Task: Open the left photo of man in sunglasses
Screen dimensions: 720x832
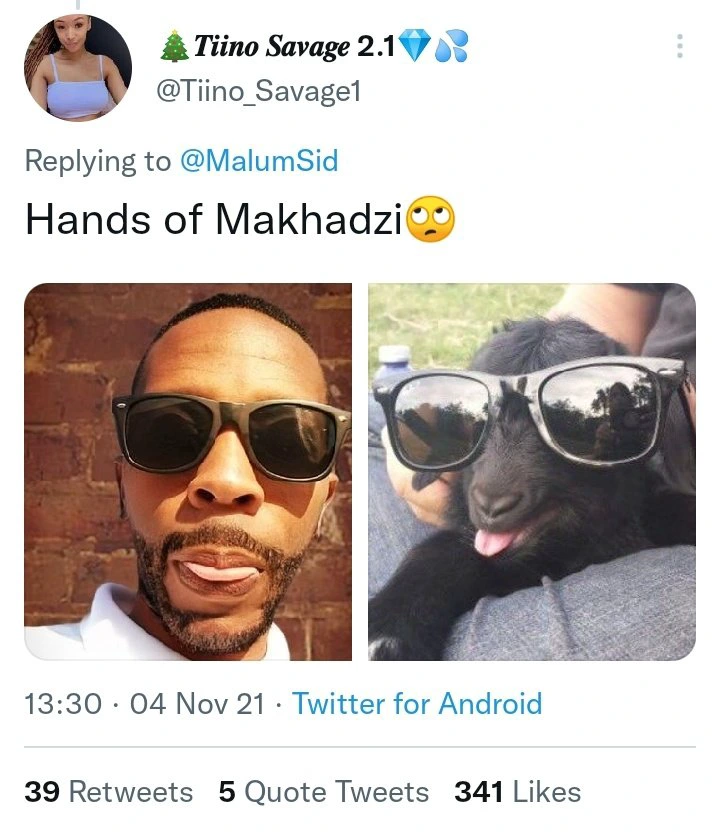Action: 188,471
